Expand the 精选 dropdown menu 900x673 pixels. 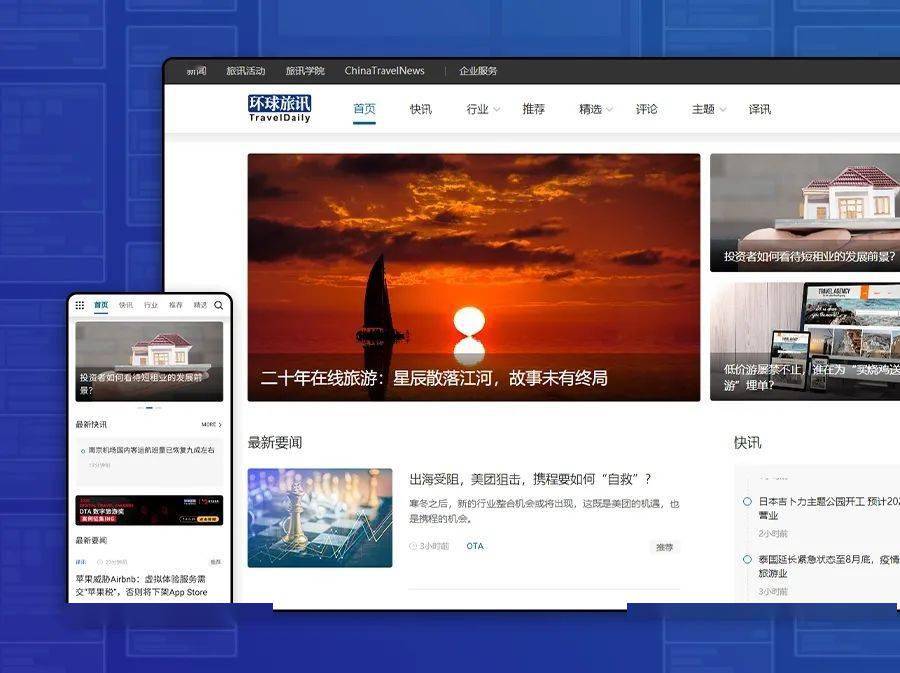pos(596,109)
